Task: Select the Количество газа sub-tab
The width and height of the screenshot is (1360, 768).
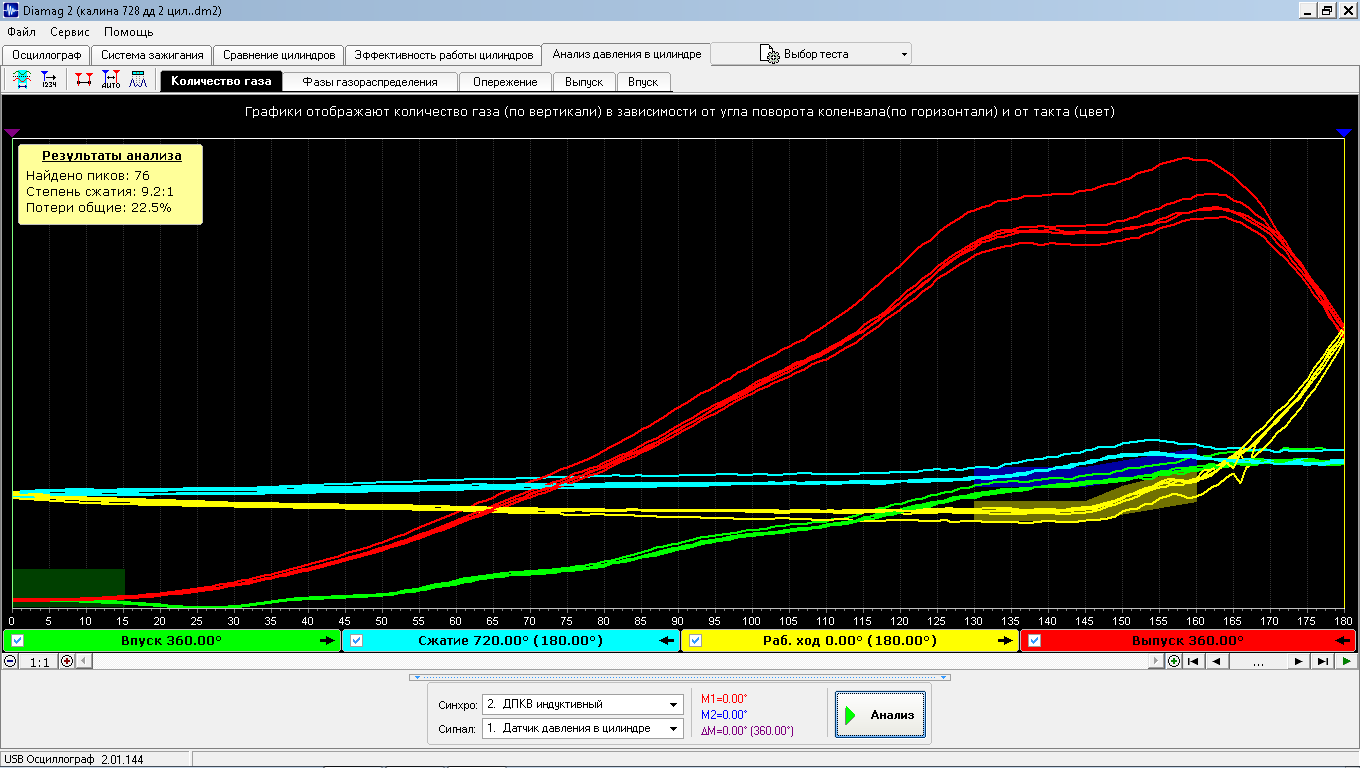Action: coord(221,82)
